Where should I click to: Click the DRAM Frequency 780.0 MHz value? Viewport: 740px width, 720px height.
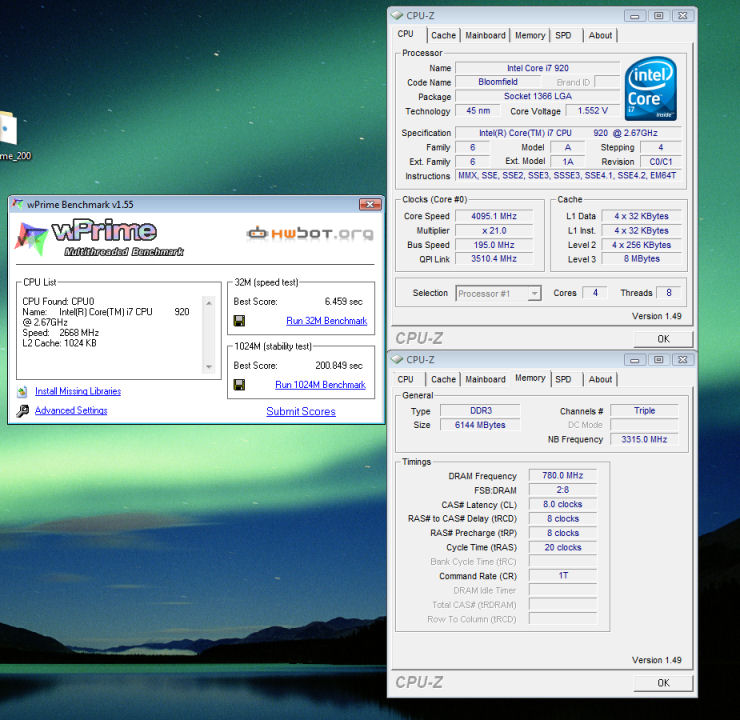click(x=563, y=476)
